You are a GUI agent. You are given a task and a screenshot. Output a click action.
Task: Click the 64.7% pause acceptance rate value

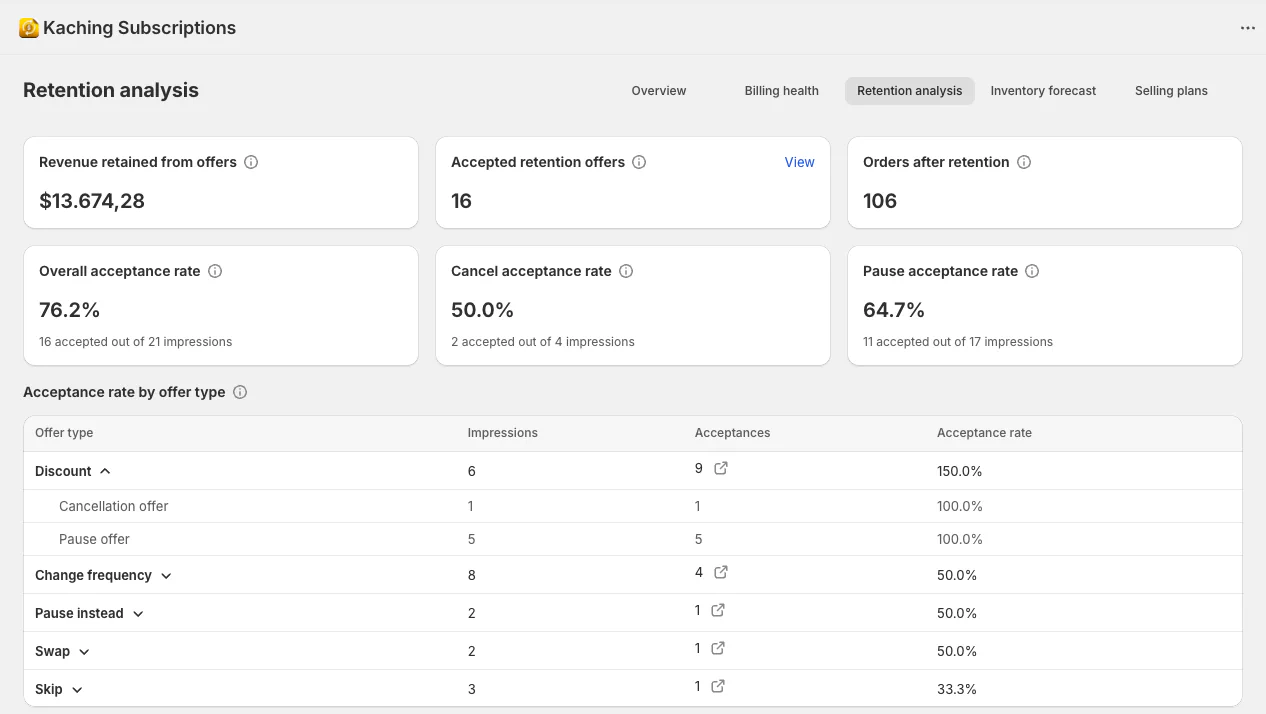[x=894, y=310]
